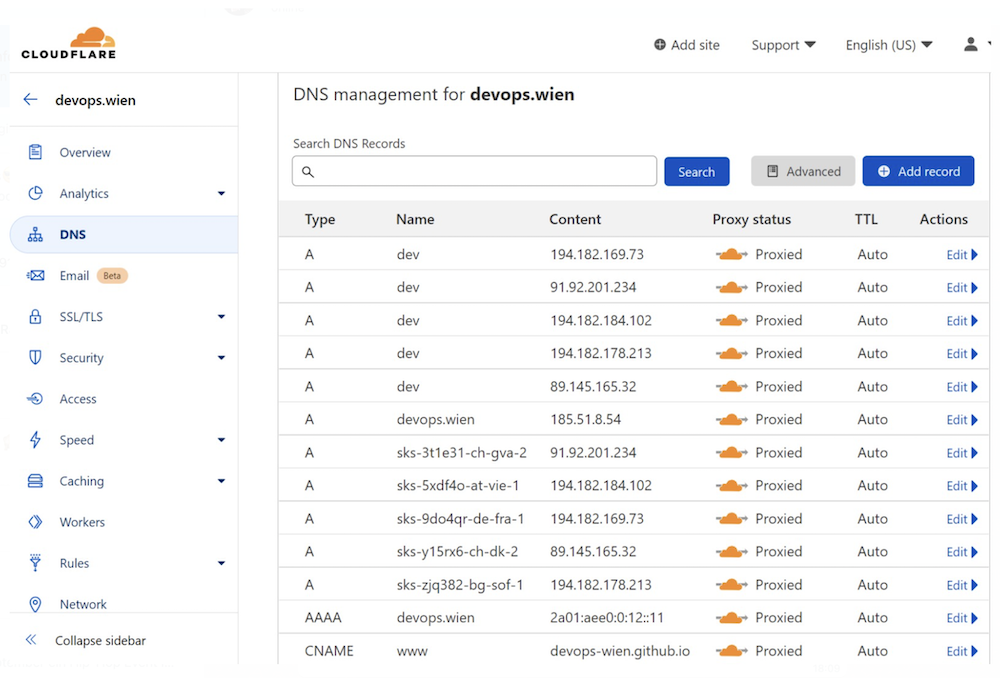The image size is (1000, 678).
Task: Edit the CNAME www record
Action: (x=962, y=651)
